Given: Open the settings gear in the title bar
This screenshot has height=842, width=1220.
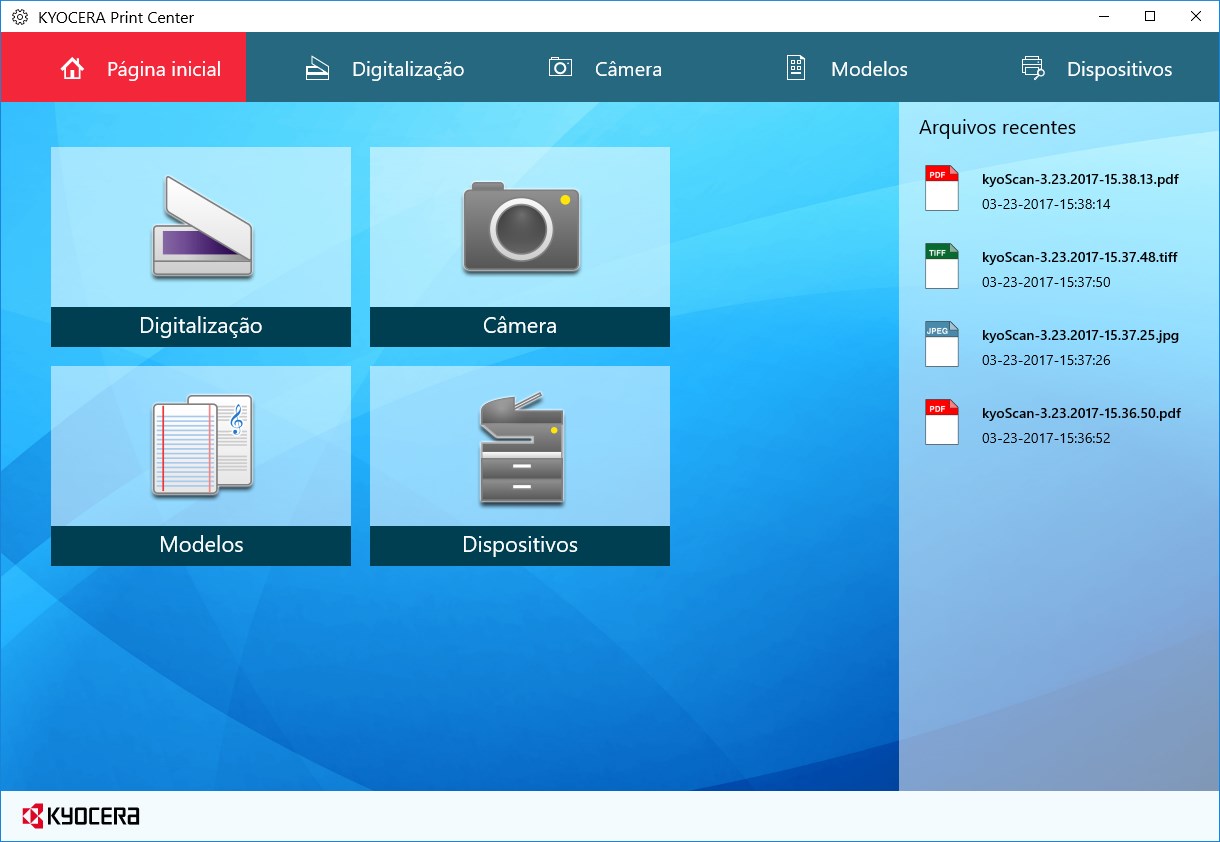Looking at the screenshot, I should (x=17, y=17).
